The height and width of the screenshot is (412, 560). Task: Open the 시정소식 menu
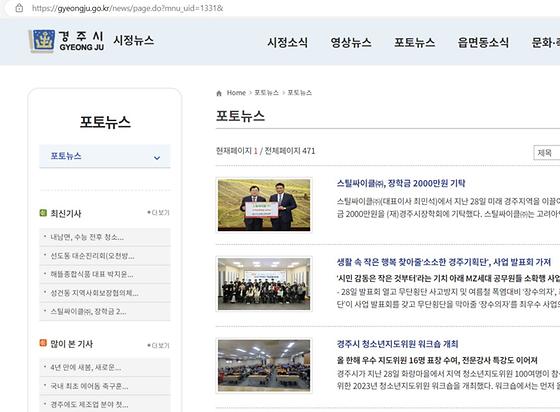tap(288, 42)
